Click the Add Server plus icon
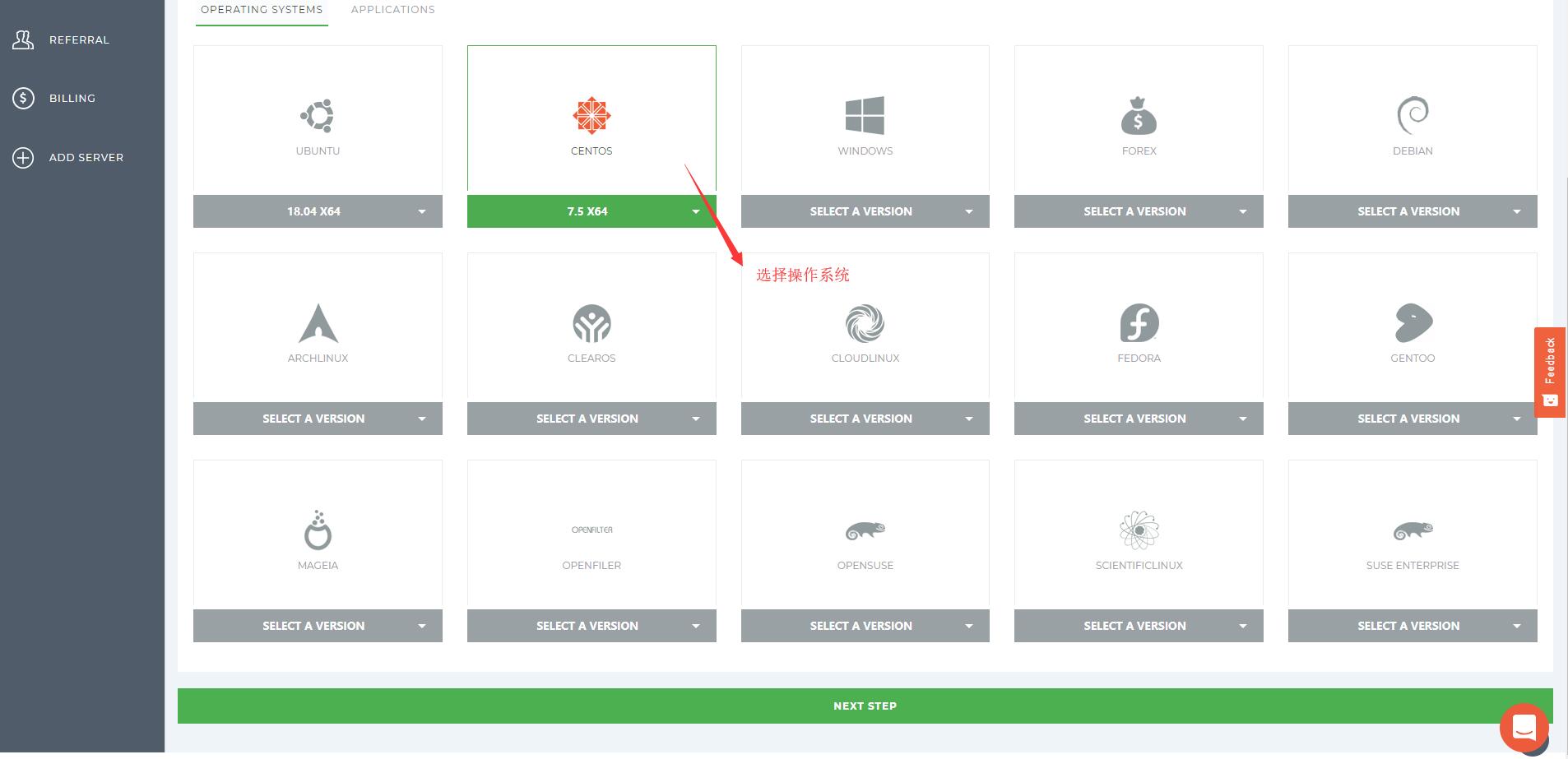1568x759 pixels. click(x=23, y=158)
